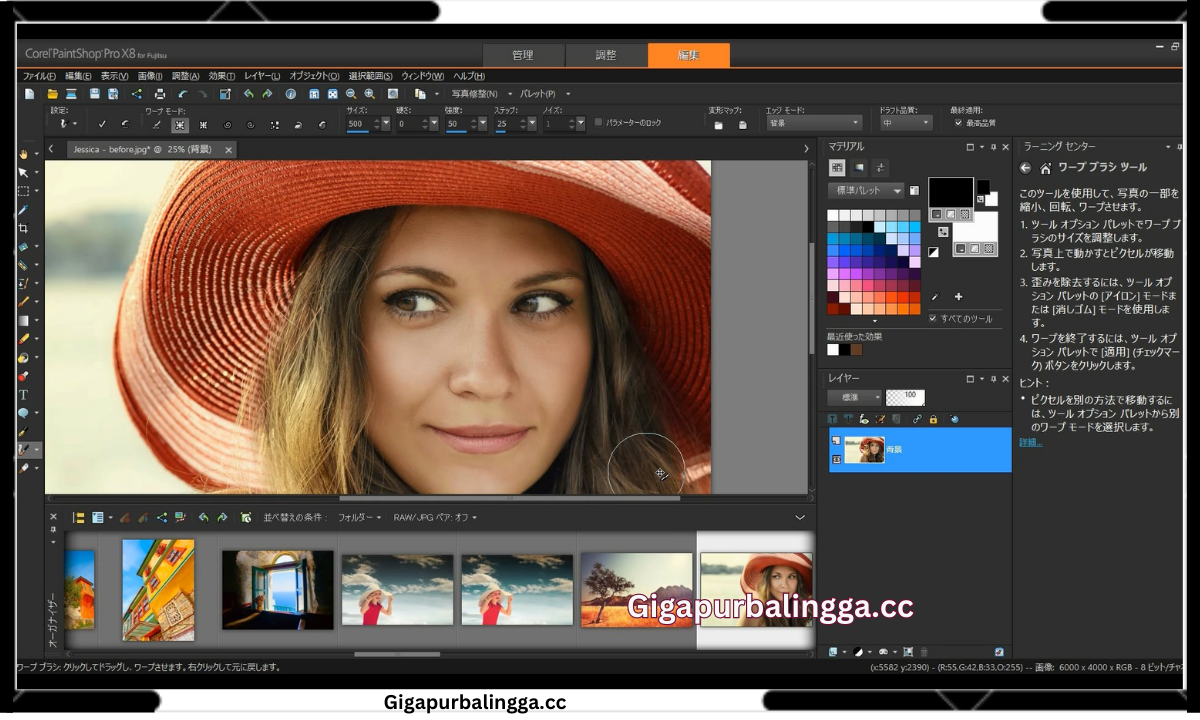Screen dimensions: 1200x720
Task: Toggle the パラメーターのロック checkbox
Action: coord(598,122)
